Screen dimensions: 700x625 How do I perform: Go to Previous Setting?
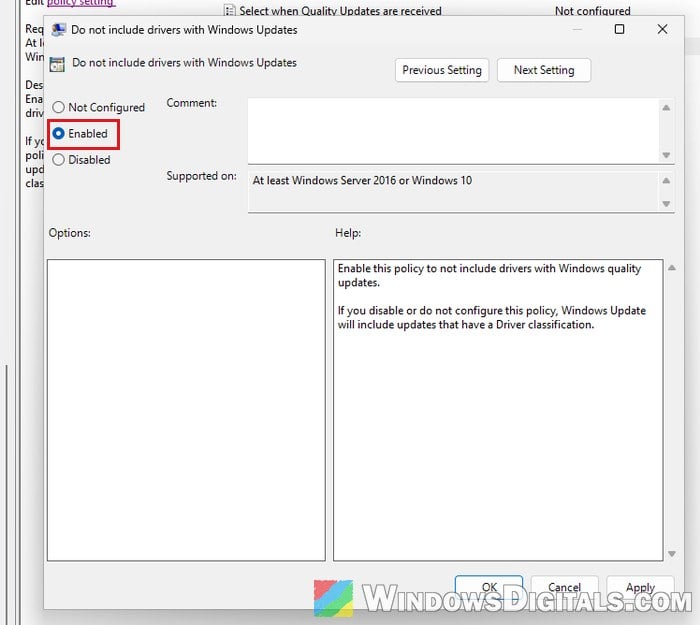click(442, 70)
